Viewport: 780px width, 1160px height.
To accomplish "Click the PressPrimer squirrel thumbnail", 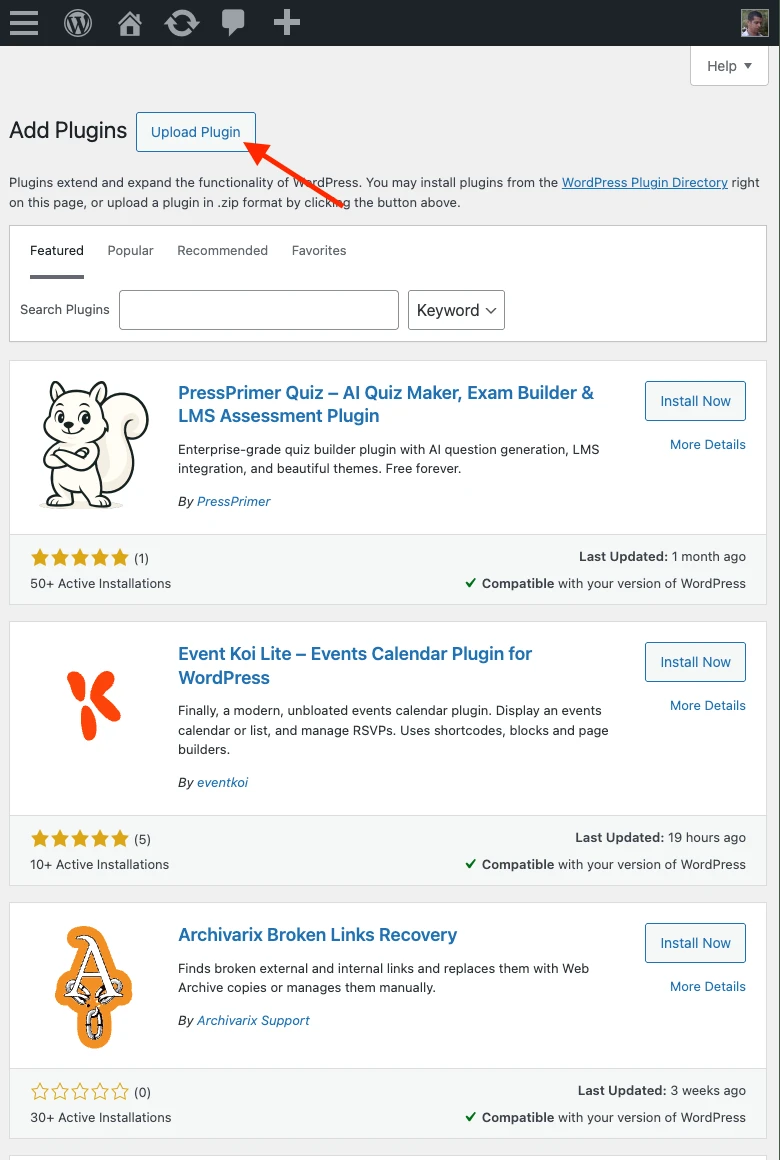I will pyautogui.click(x=93, y=444).
